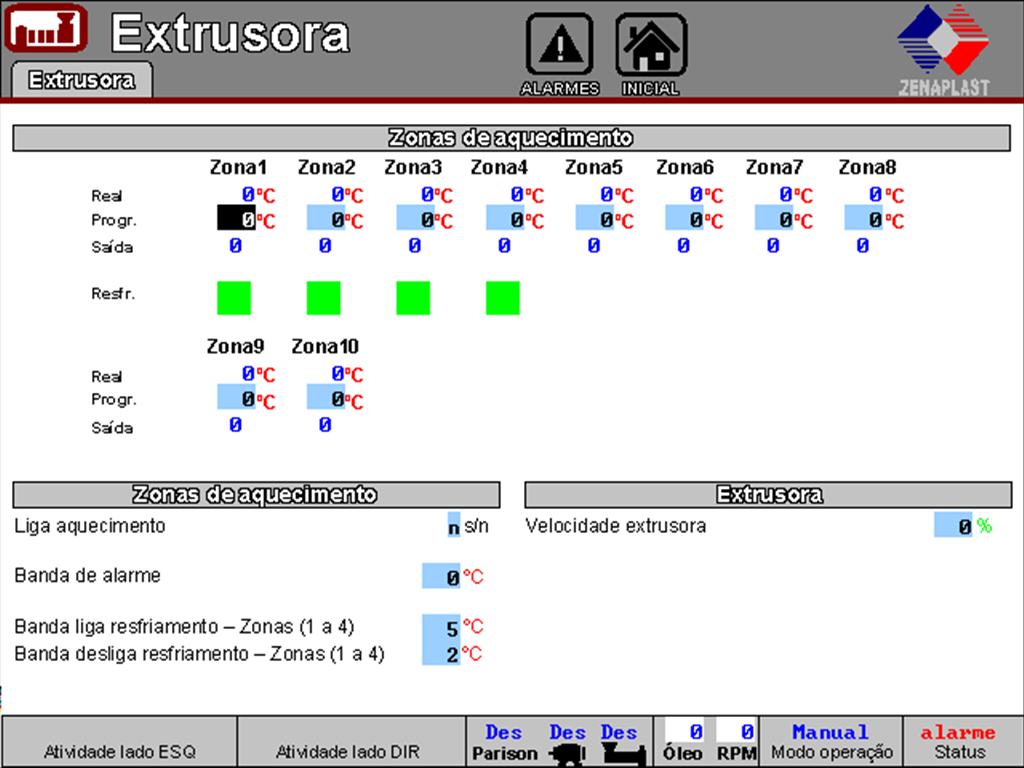
Task: Edit the Velocidade extrusora percentage field
Action: click(x=953, y=525)
